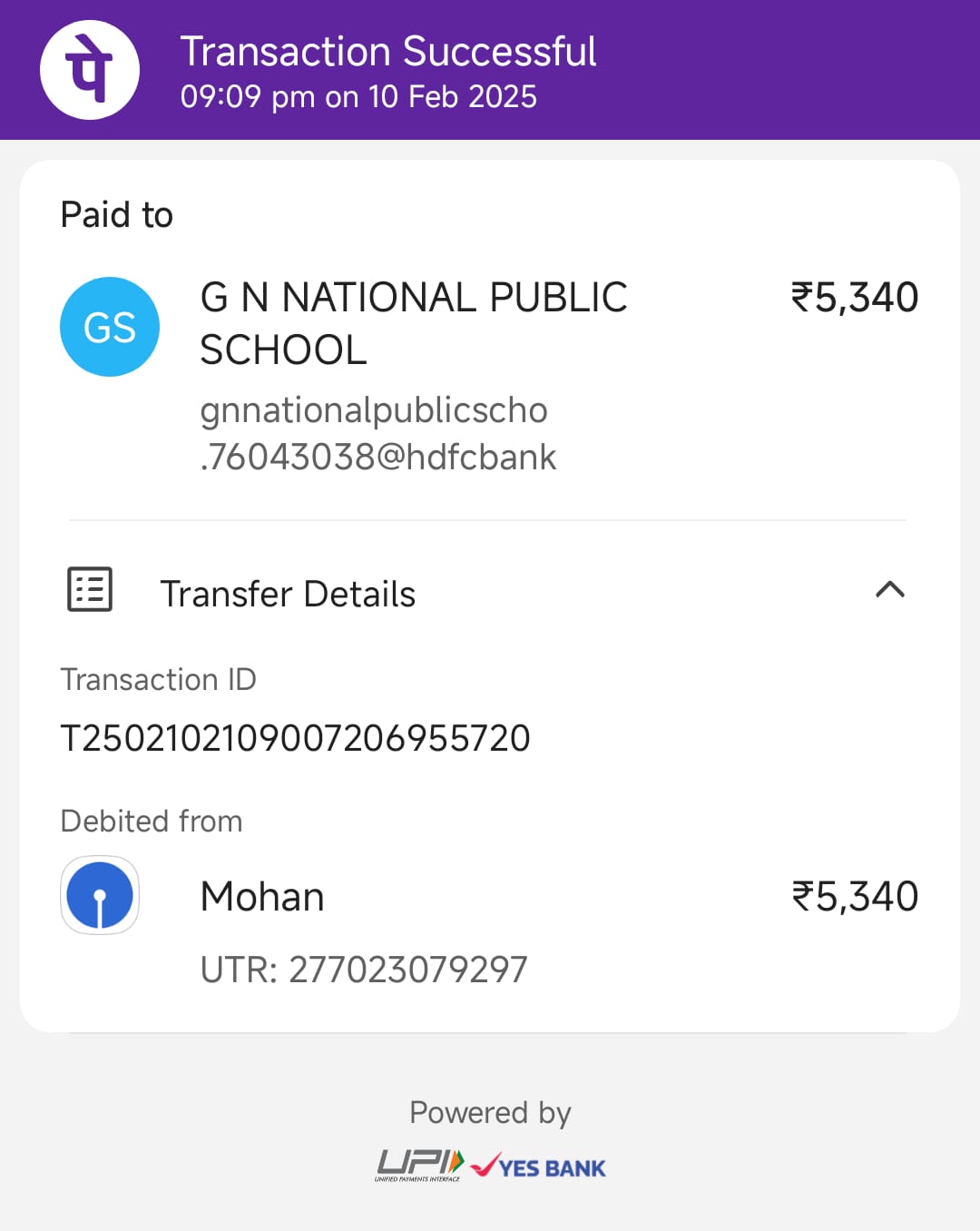Collapse Transfer Details with the chevron

click(889, 590)
